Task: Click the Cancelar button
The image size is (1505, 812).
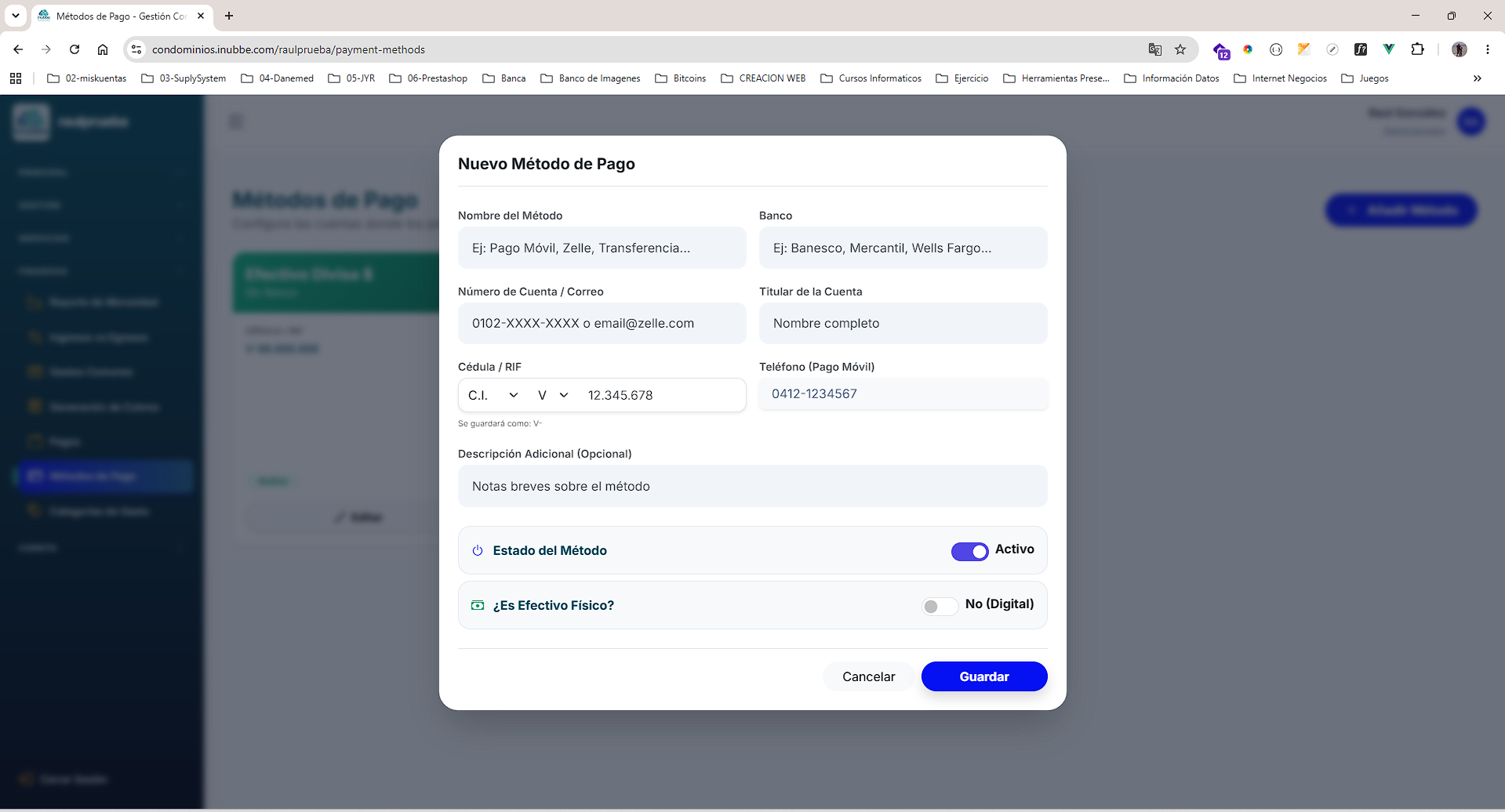Action: (x=868, y=676)
